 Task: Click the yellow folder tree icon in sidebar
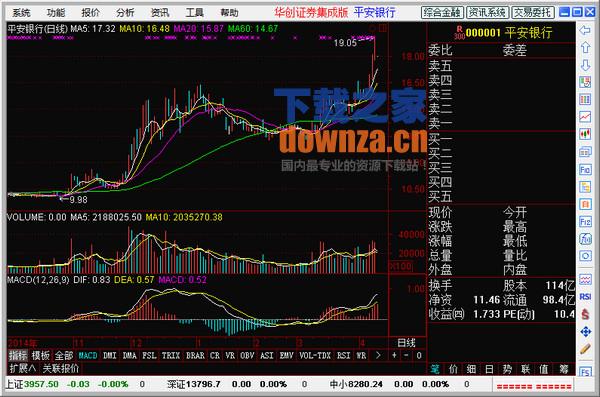click(x=585, y=187)
